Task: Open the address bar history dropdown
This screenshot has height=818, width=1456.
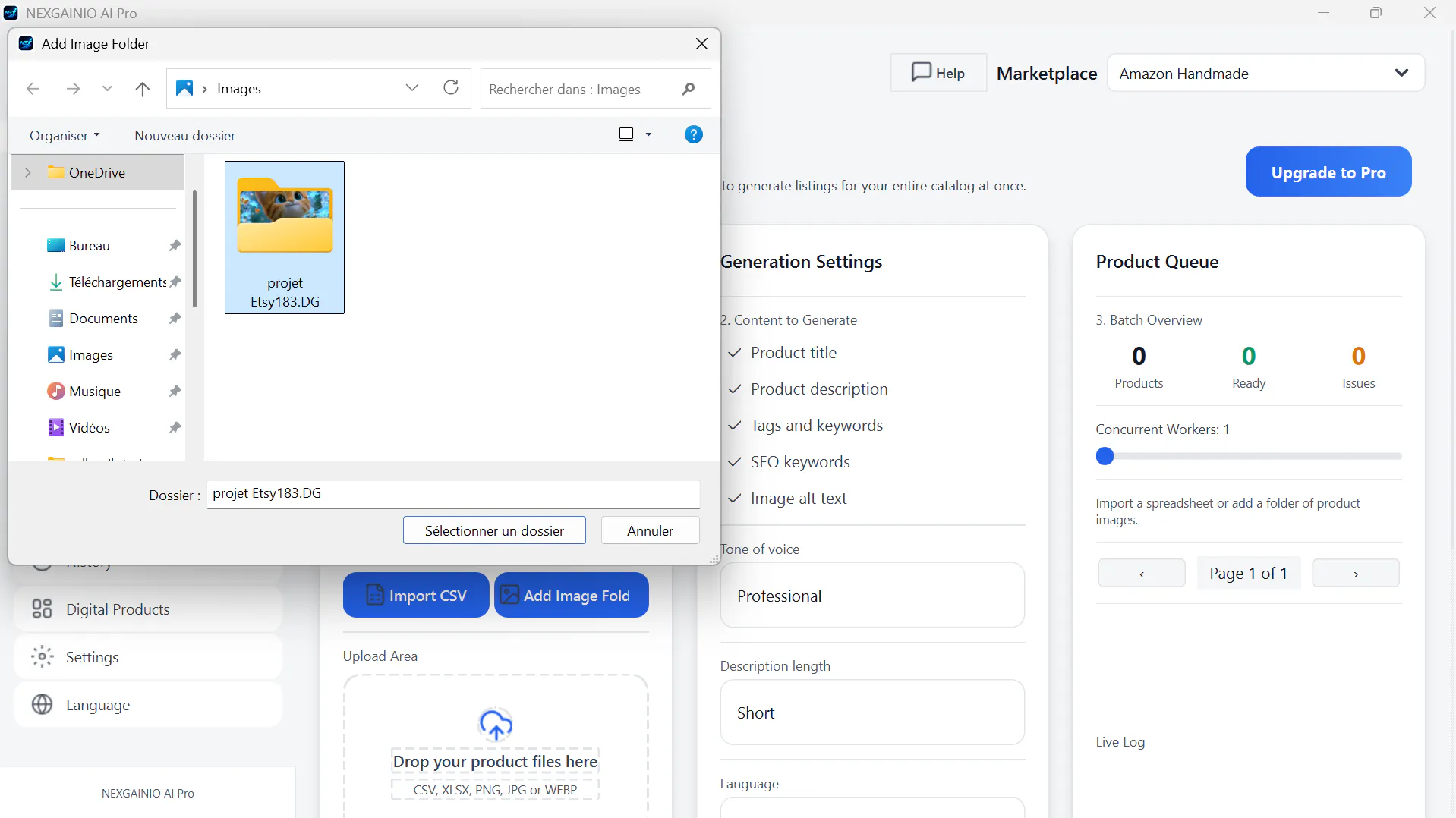Action: coord(412,88)
